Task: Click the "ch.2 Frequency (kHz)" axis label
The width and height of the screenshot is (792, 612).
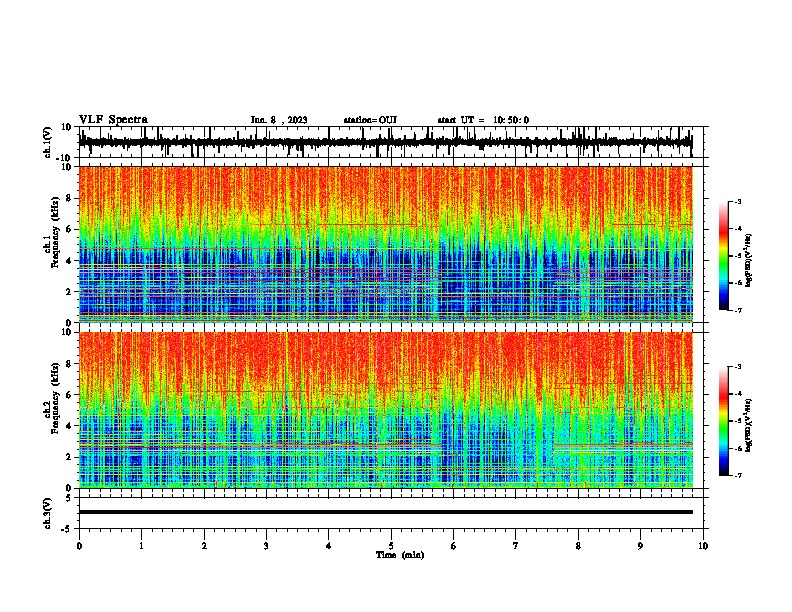Action: 51,399
